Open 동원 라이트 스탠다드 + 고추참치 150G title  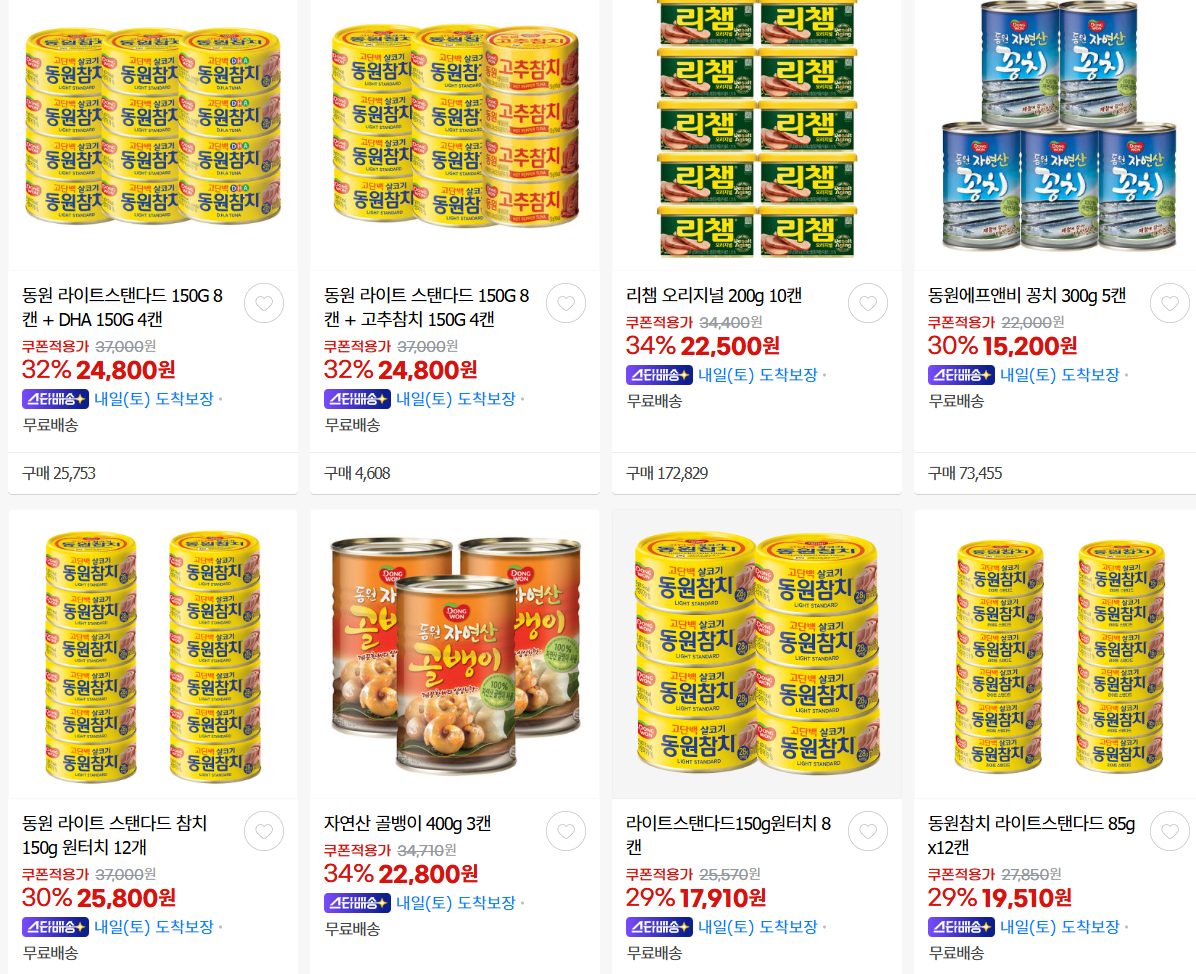[426, 307]
